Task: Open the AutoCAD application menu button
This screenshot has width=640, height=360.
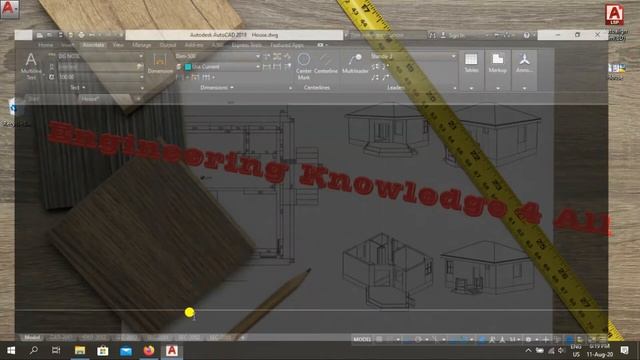Action: click(x=9, y=9)
